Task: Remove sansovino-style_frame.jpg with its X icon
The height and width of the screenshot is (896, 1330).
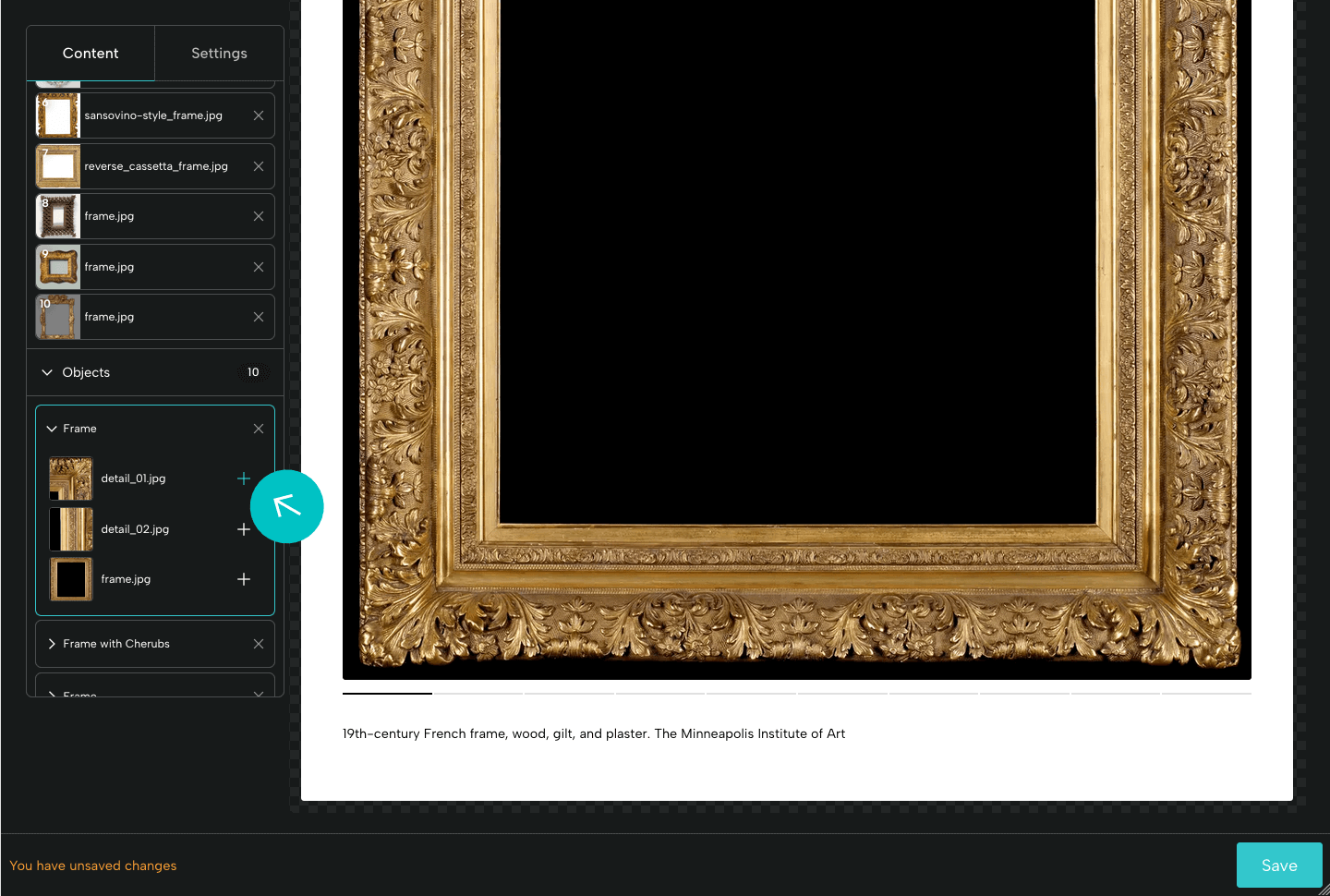Action: [259, 115]
